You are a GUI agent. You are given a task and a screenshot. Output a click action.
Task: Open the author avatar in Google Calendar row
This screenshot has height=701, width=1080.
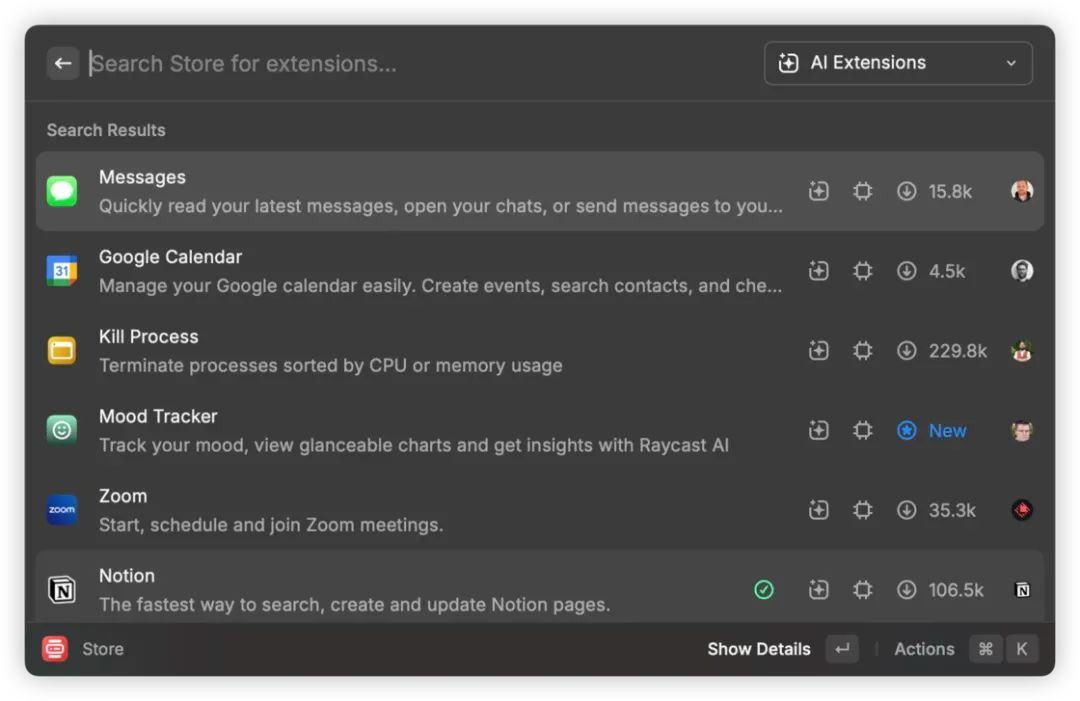[1022, 271]
